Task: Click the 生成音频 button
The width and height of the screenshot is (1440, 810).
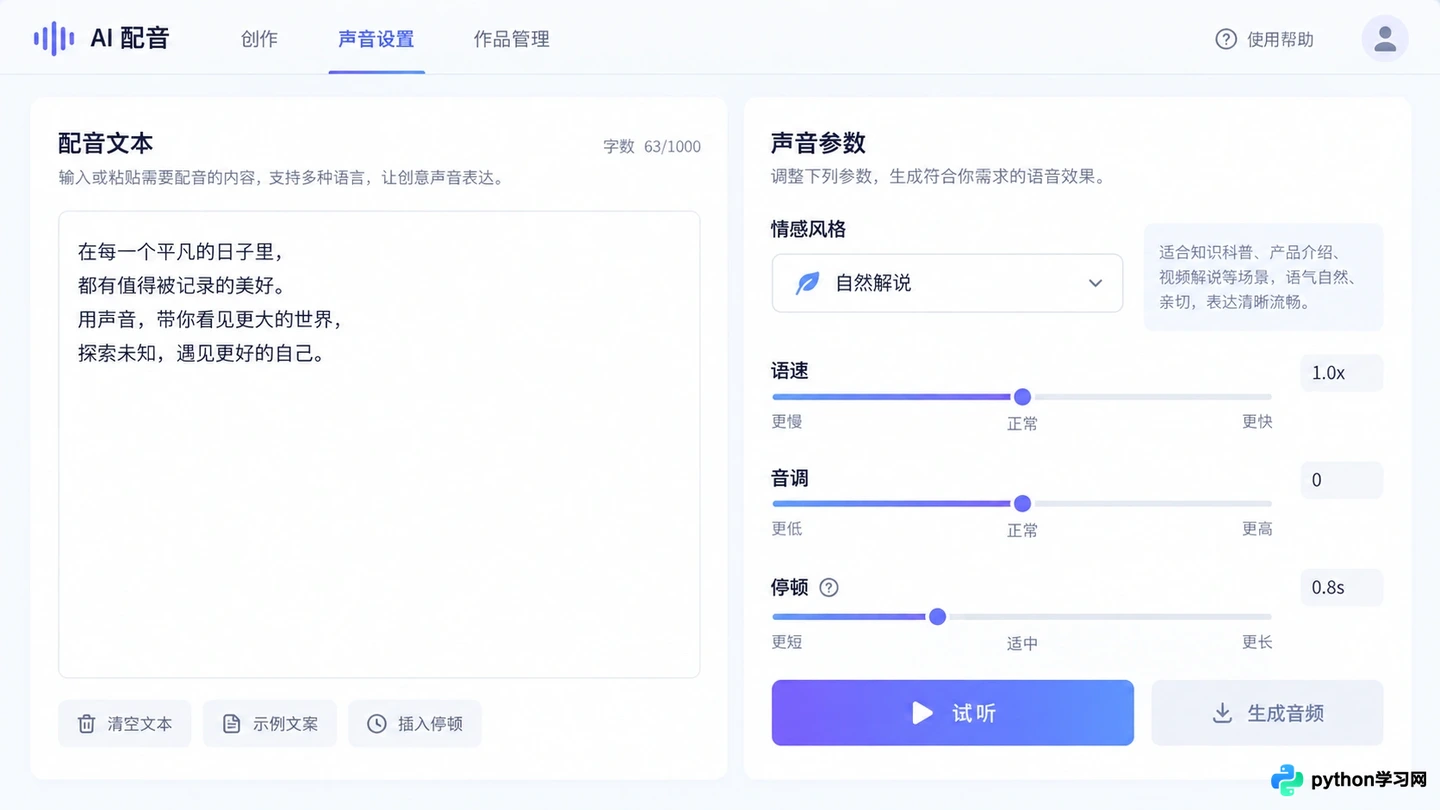Action: coord(1267,713)
